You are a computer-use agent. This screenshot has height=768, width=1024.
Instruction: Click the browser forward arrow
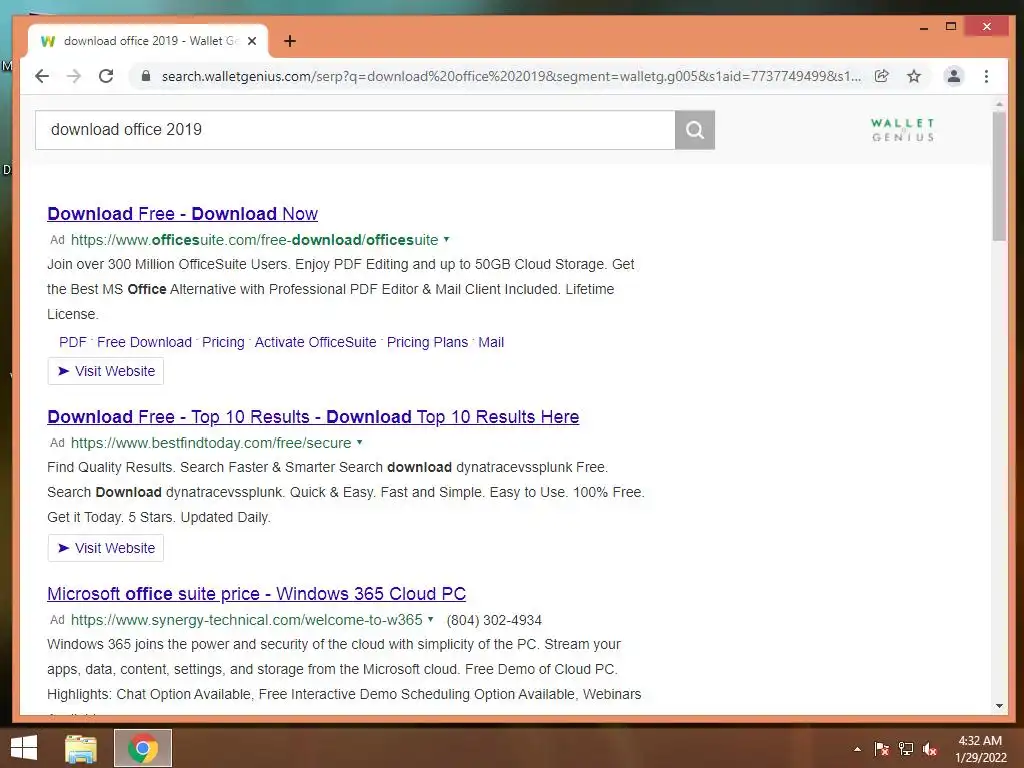pos(74,76)
